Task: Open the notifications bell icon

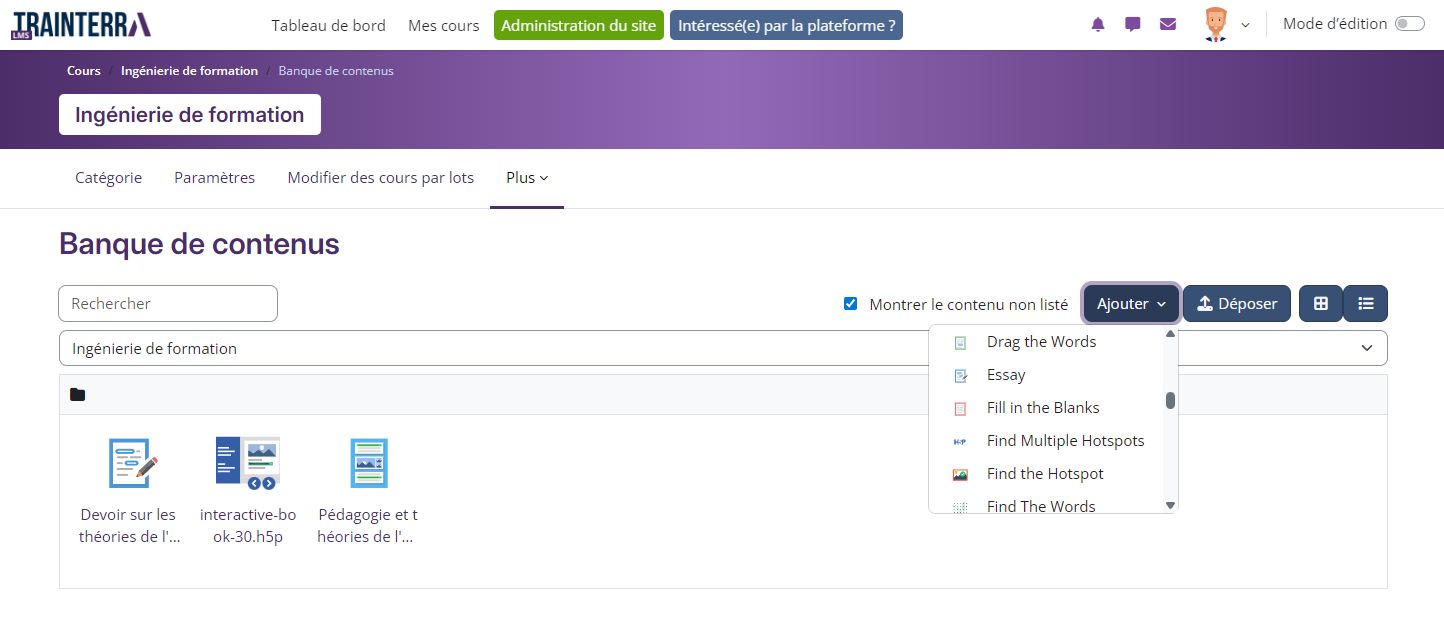Action: click(1098, 25)
